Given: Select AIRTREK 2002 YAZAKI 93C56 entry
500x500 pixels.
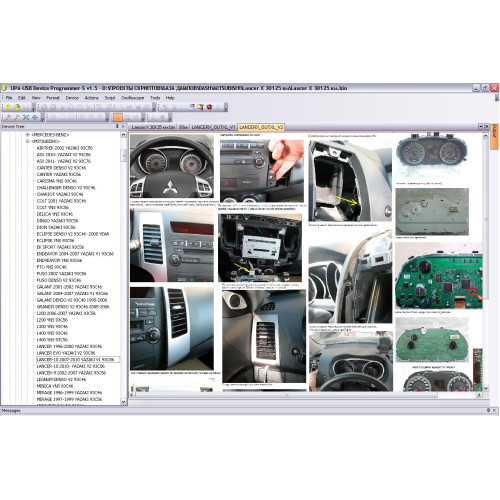Looking at the screenshot, I should tap(65, 148).
